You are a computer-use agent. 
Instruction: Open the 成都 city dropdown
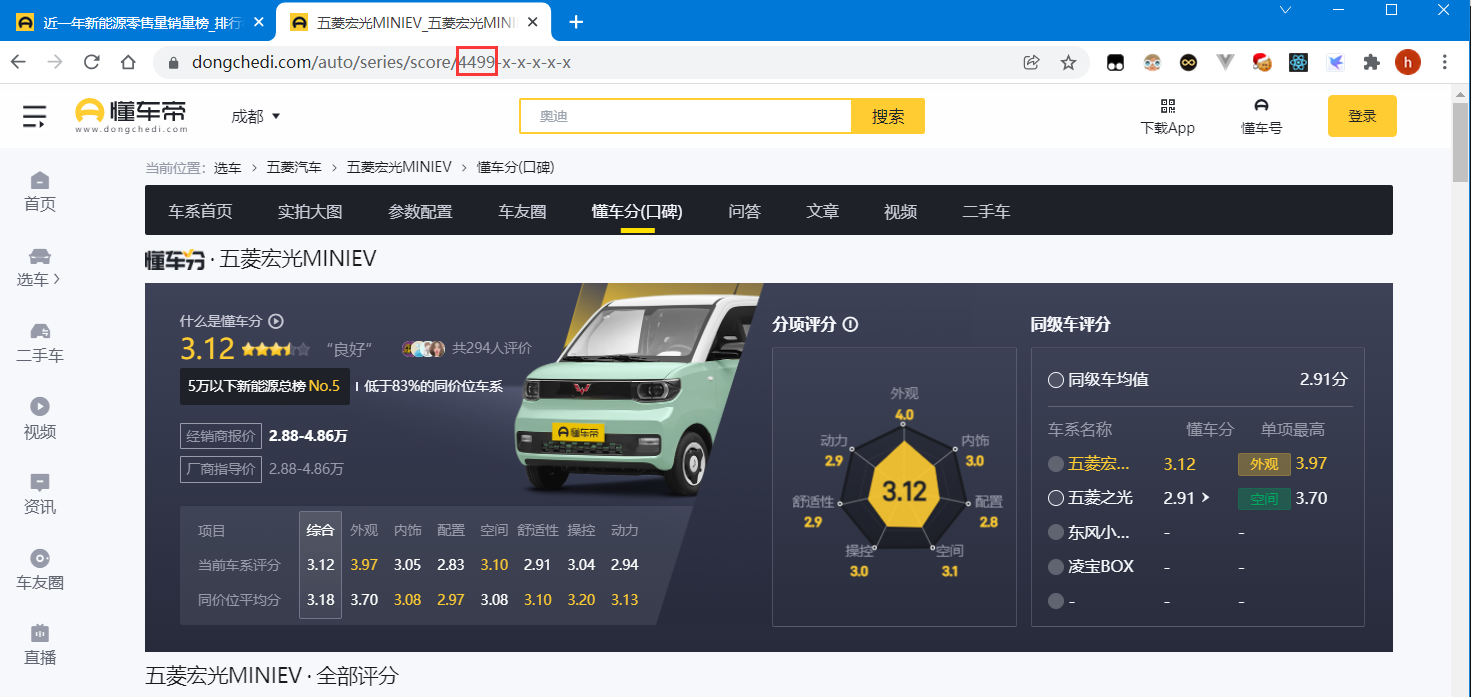256,116
